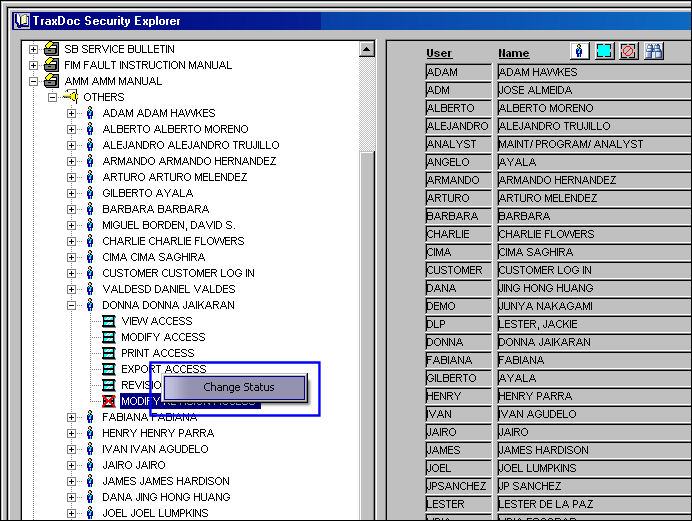Click the DEMO user field

pos(459,306)
